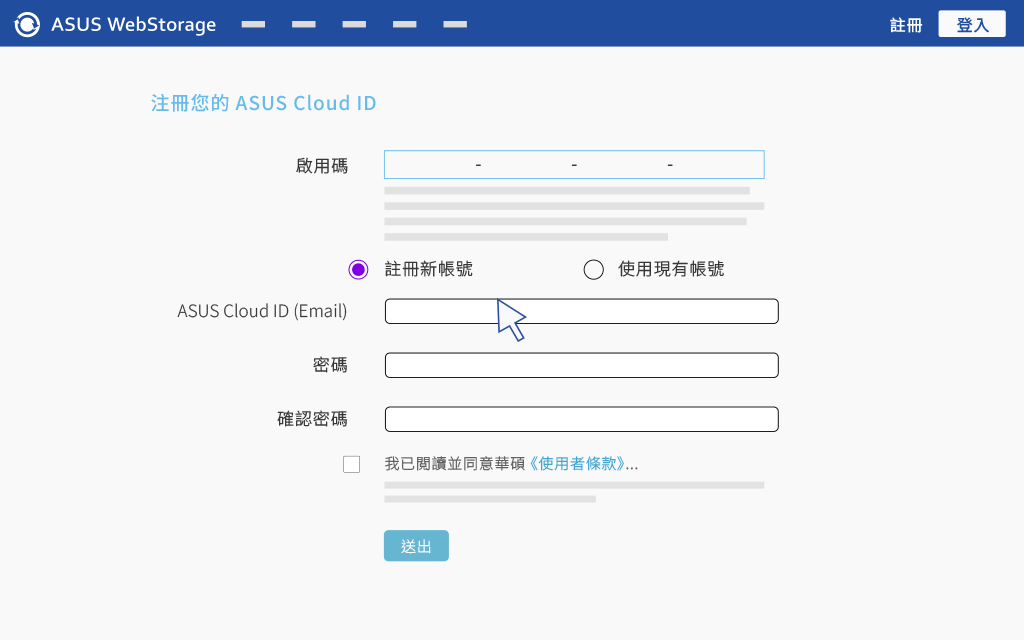Viewport: 1024px width, 640px height.
Task: Check the 我已閱讀並同意 agreement checkbox
Action: click(x=351, y=464)
